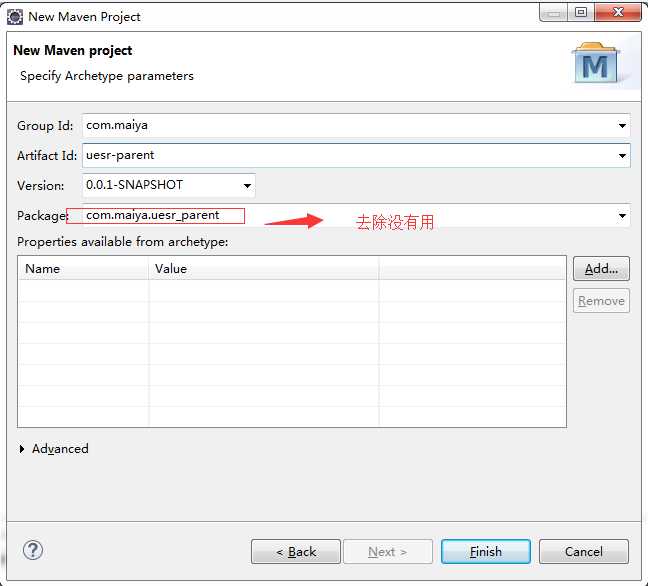
Task: Click the Remove button
Action: 601,301
